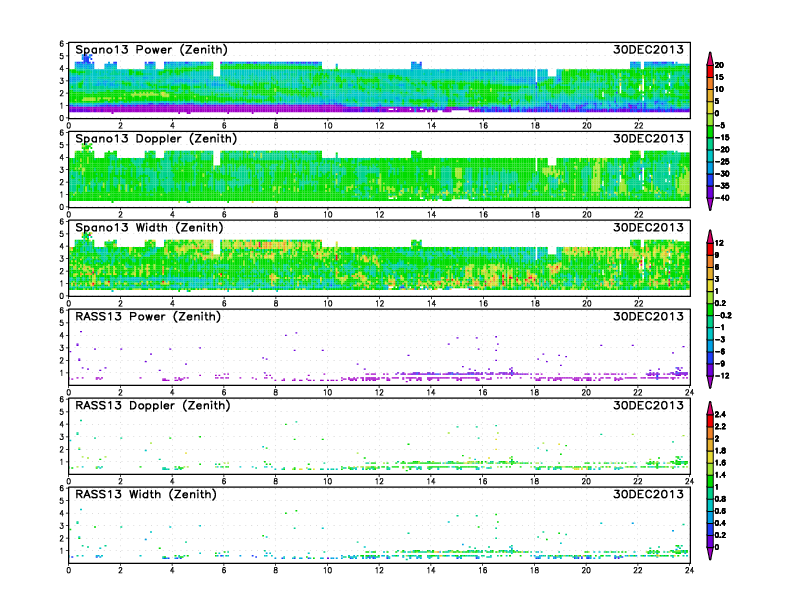Select the RASS13 Width (Zenith) title
The width and height of the screenshot is (792, 612).
coord(148,494)
